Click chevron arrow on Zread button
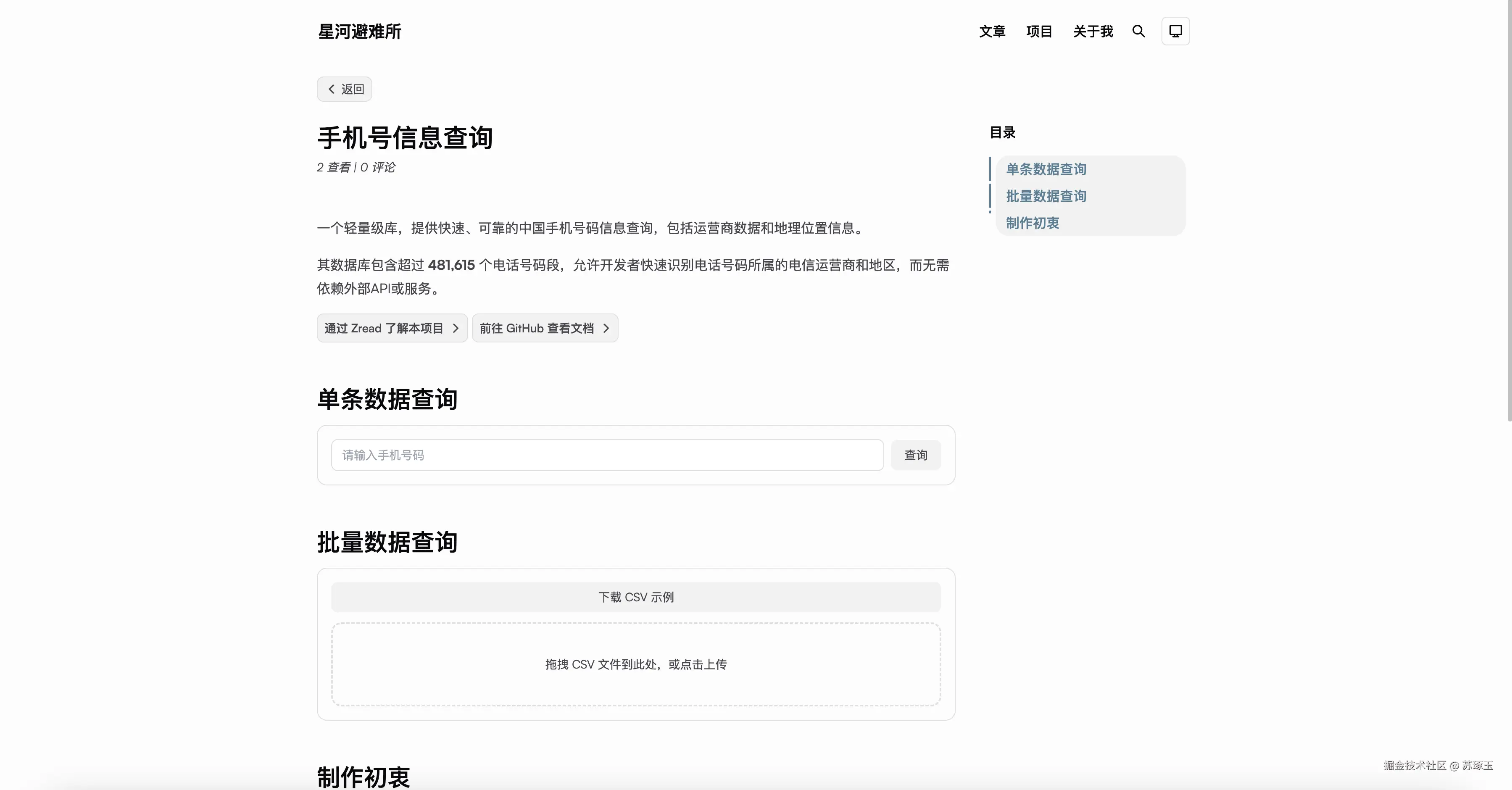The image size is (1512, 790). (x=456, y=328)
